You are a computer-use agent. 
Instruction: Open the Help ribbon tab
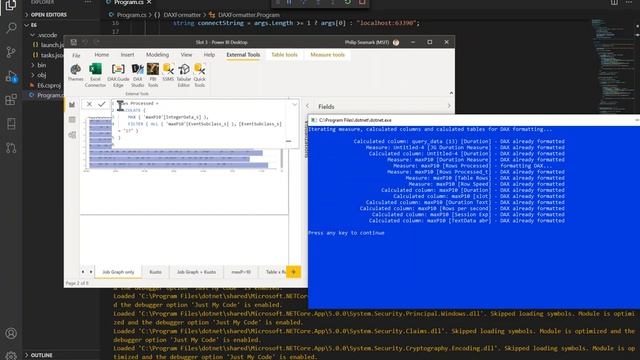209,55
